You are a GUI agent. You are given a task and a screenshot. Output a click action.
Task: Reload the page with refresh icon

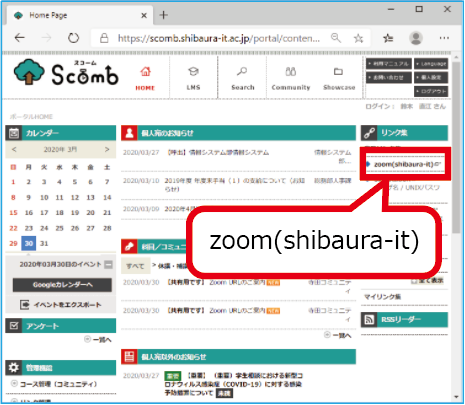[73, 38]
